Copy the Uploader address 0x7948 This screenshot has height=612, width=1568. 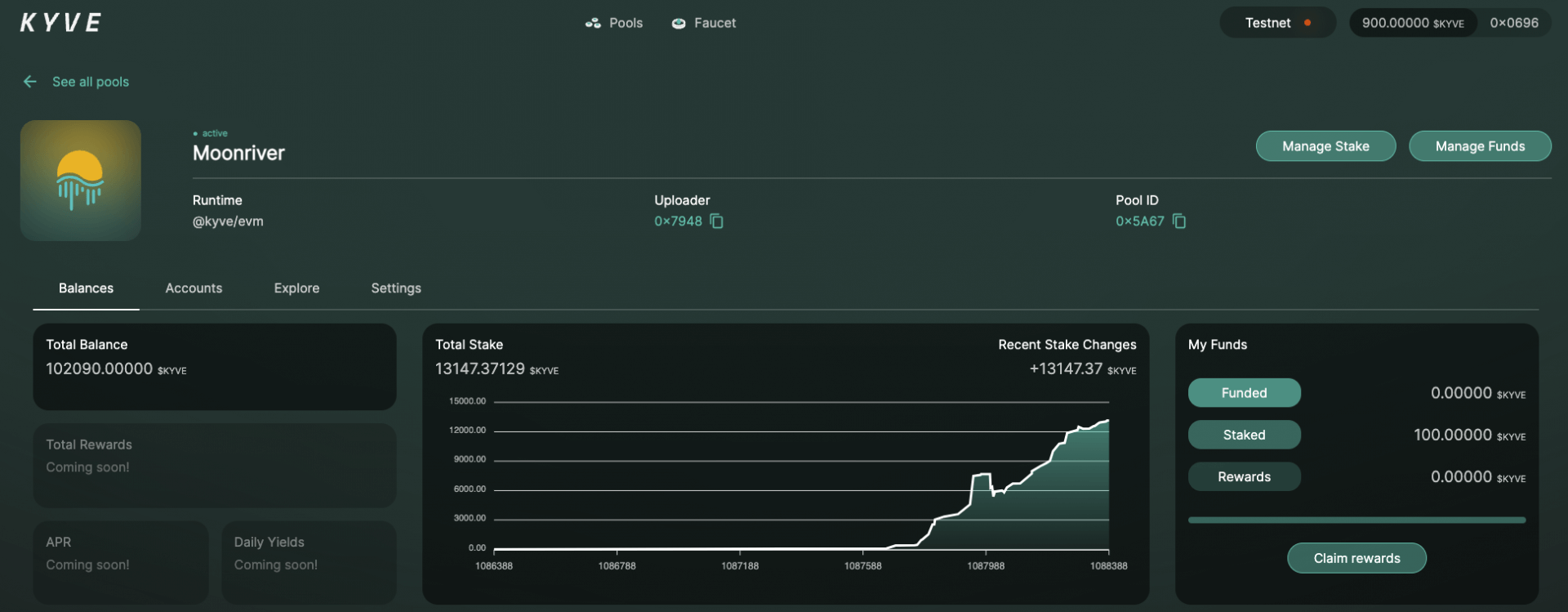click(717, 221)
